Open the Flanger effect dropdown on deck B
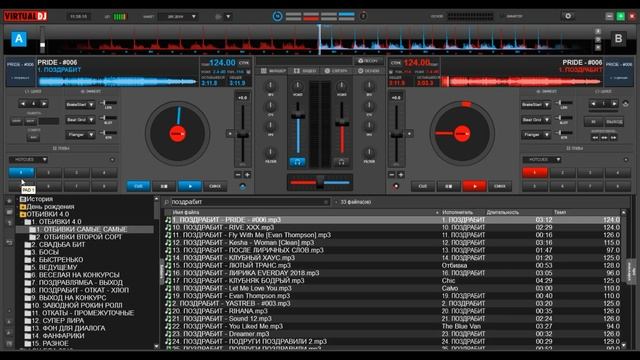640x360 pixels. pyautogui.click(x=536, y=134)
